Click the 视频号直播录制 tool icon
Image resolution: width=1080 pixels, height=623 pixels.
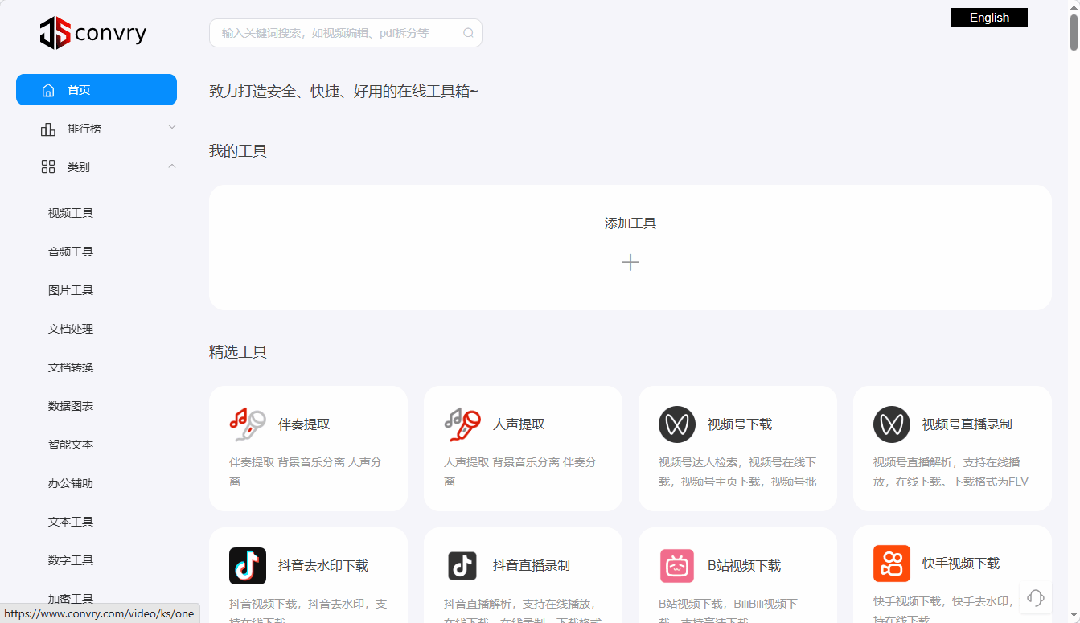coord(891,423)
